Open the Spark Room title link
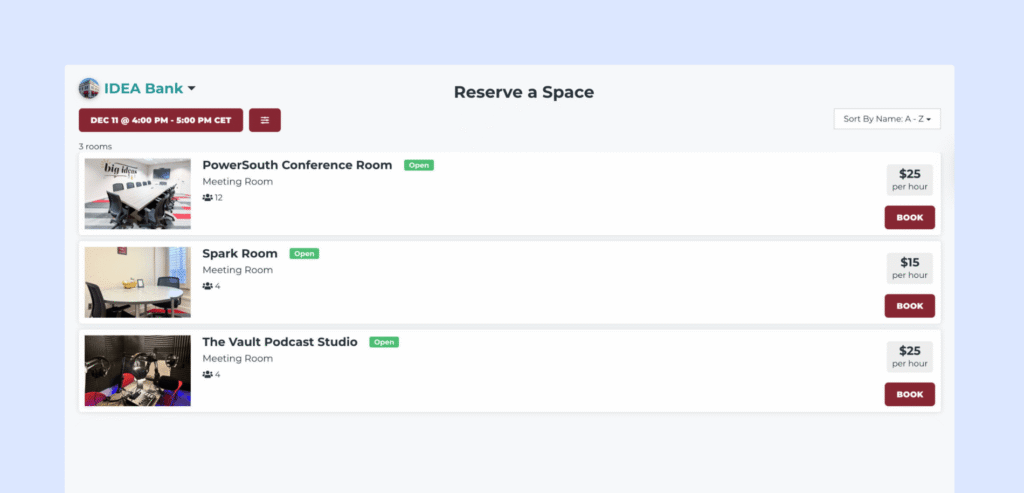 pos(240,253)
